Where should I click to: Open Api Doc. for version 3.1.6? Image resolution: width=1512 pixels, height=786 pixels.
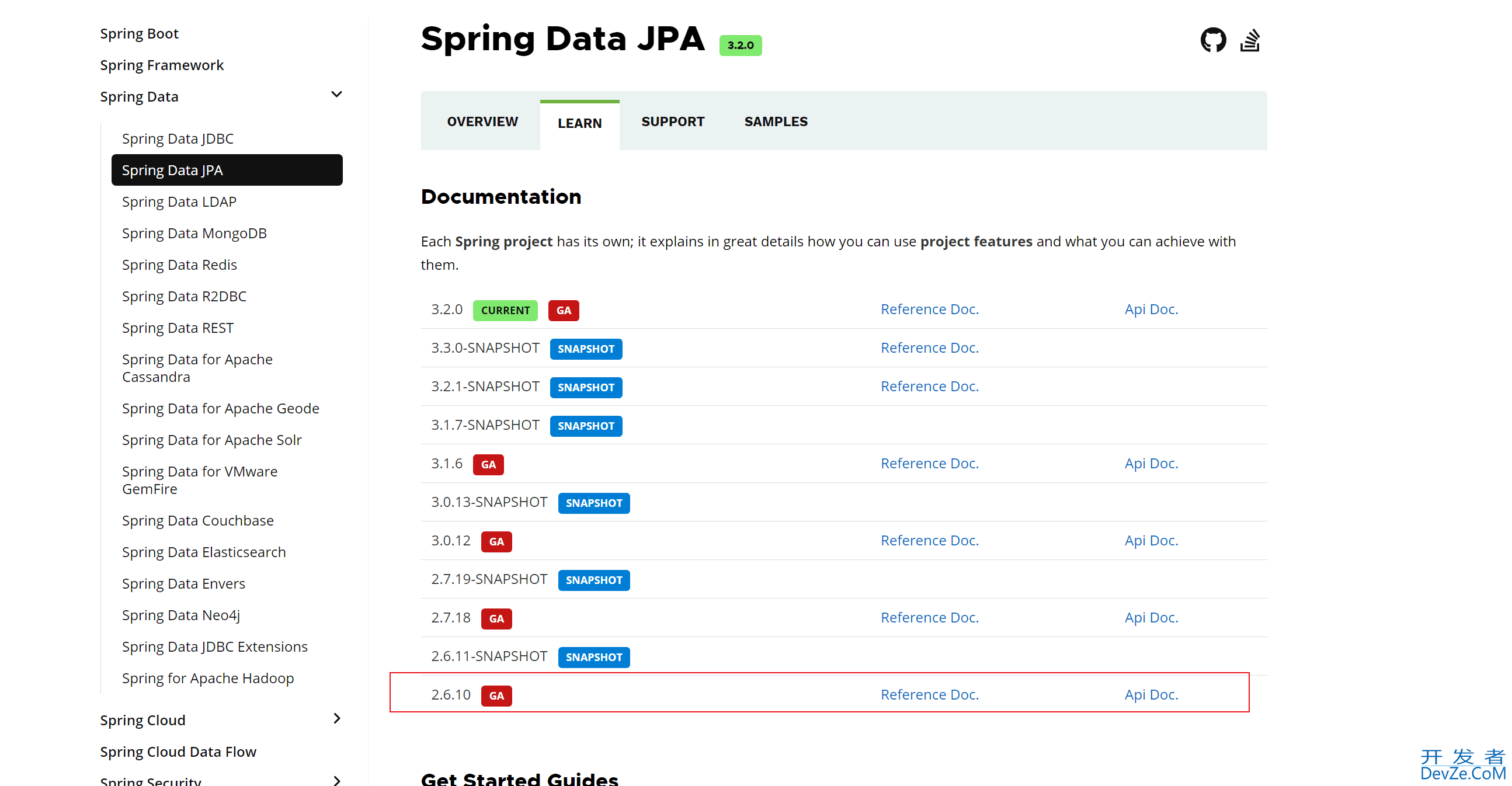[x=1151, y=464]
